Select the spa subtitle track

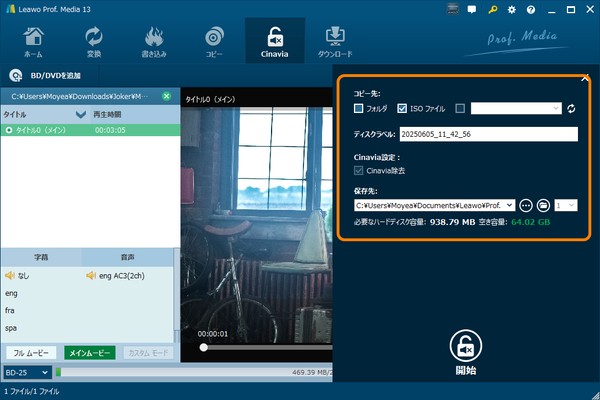pyautogui.click(x=11, y=328)
